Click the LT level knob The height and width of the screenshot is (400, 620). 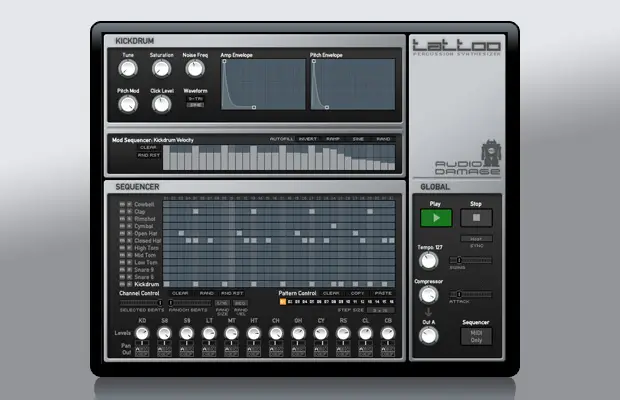pyautogui.click(x=209, y=333)
